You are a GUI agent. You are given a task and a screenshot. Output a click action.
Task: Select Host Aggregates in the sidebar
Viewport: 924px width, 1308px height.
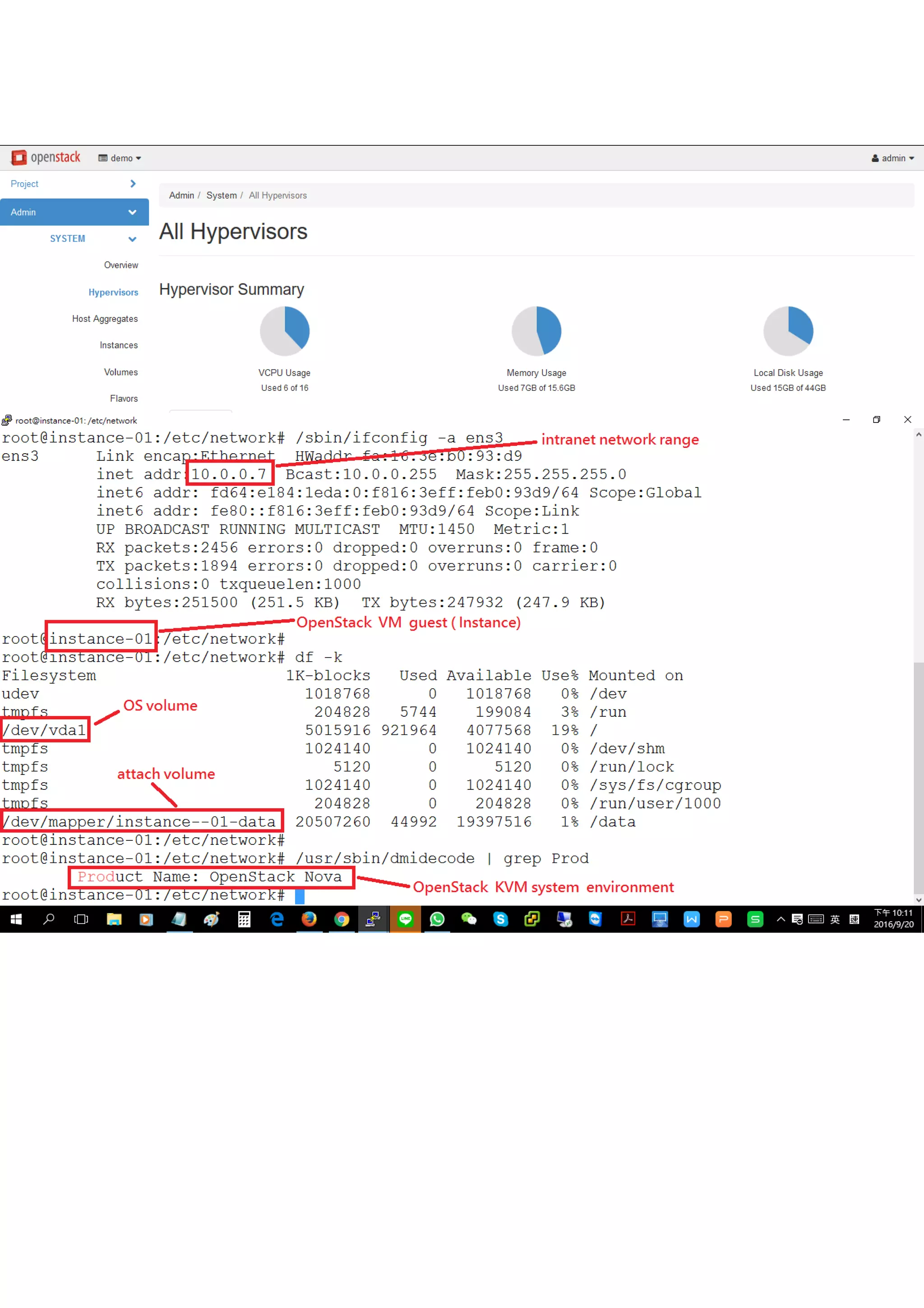tap(105, 319)
